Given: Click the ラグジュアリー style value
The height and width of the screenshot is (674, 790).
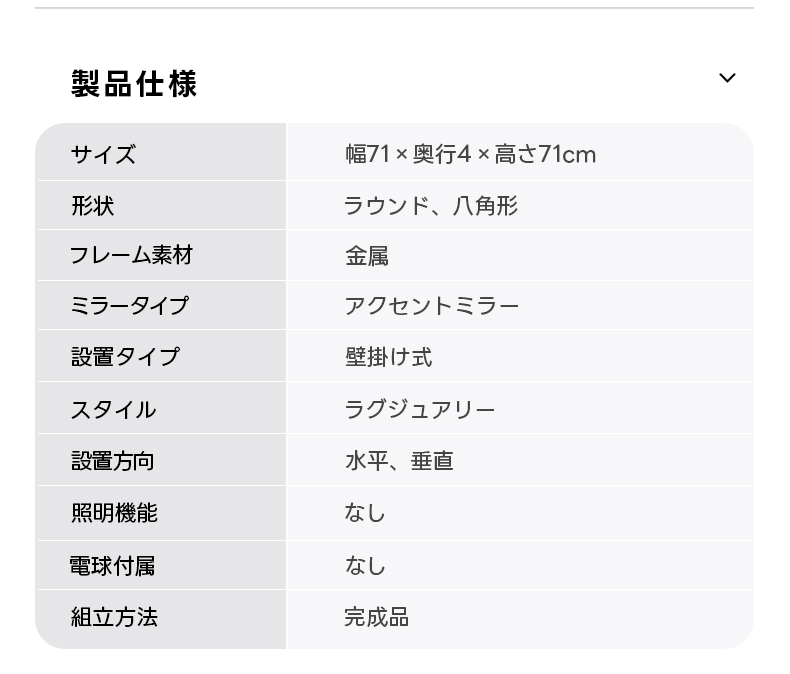Looking at the screenshot, I should click(420, 409).
